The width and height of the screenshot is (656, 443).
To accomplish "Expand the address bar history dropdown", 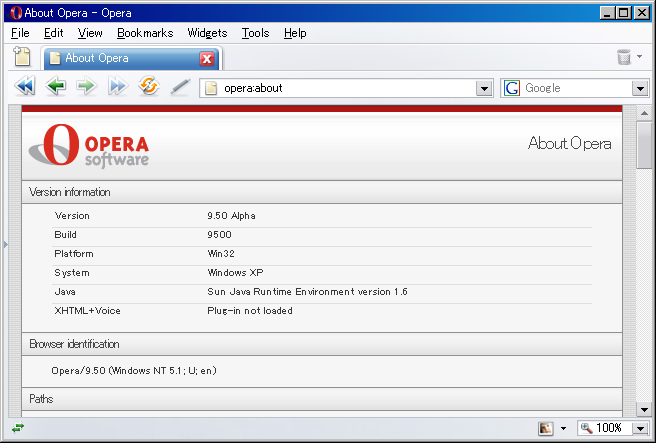I will tap(484, 88).
